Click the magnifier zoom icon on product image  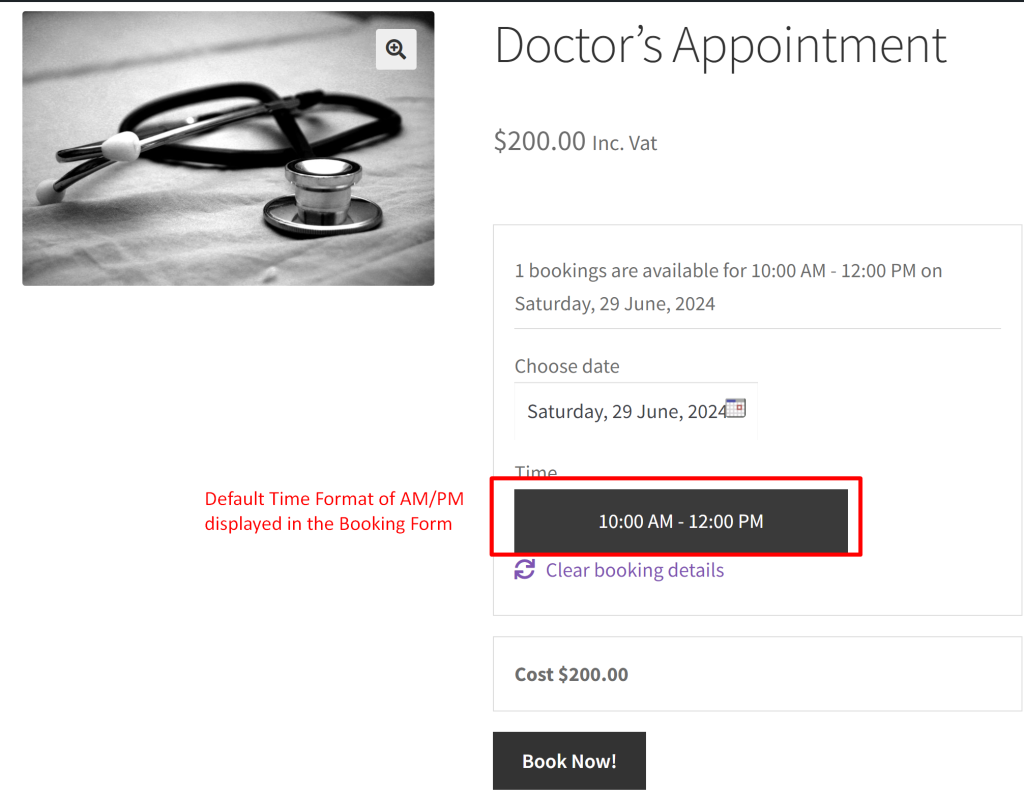[x=396, y=49]
